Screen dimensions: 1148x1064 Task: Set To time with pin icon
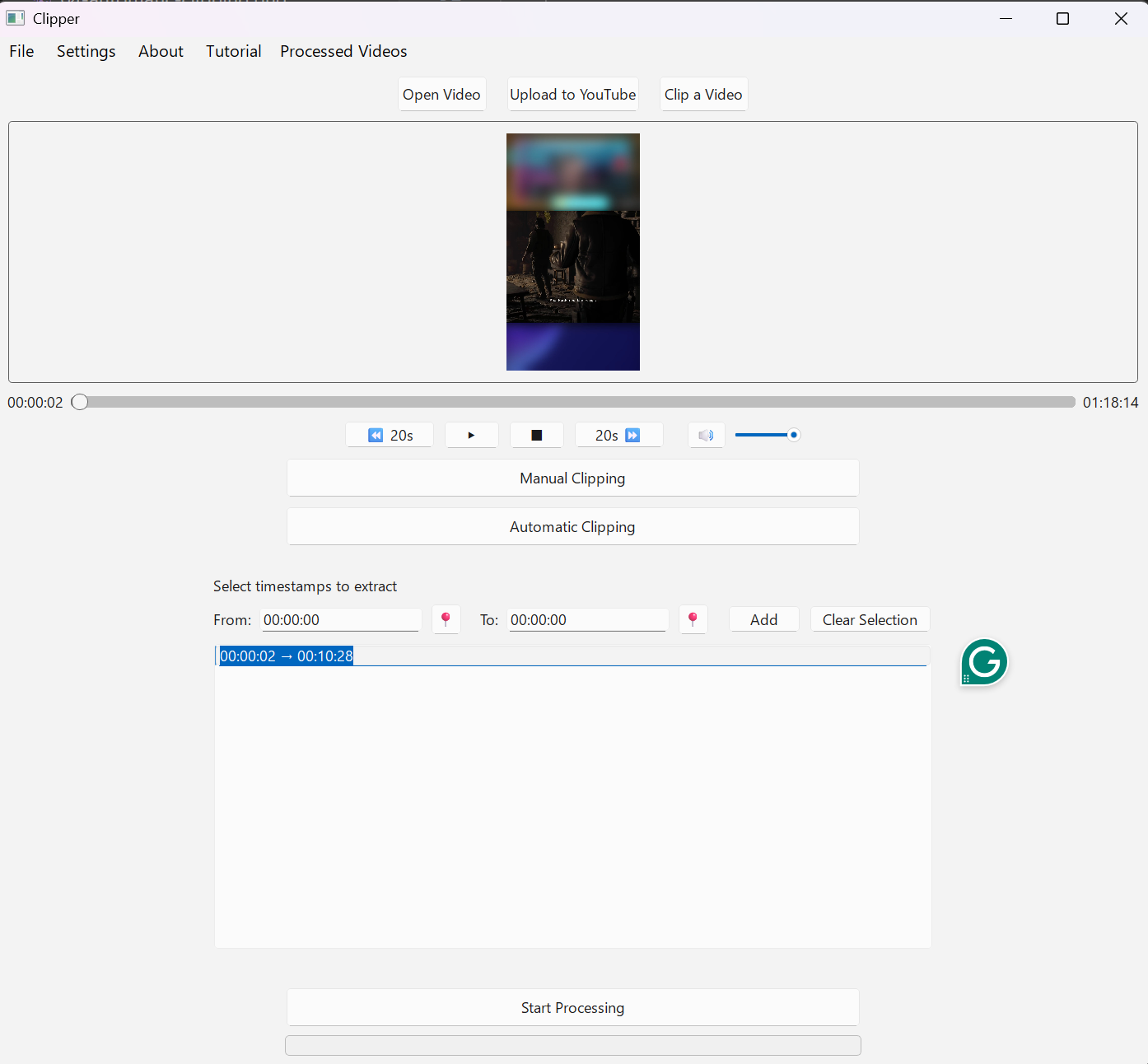pos(693,619)
